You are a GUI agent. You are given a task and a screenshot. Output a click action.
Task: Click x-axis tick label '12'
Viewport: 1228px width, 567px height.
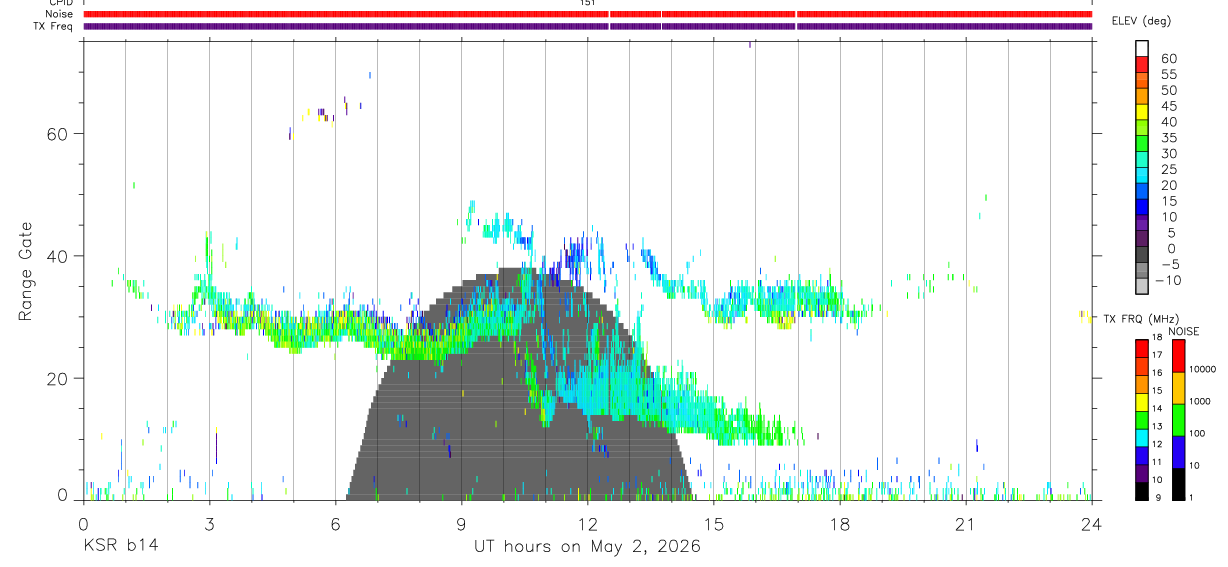[587, 523]
